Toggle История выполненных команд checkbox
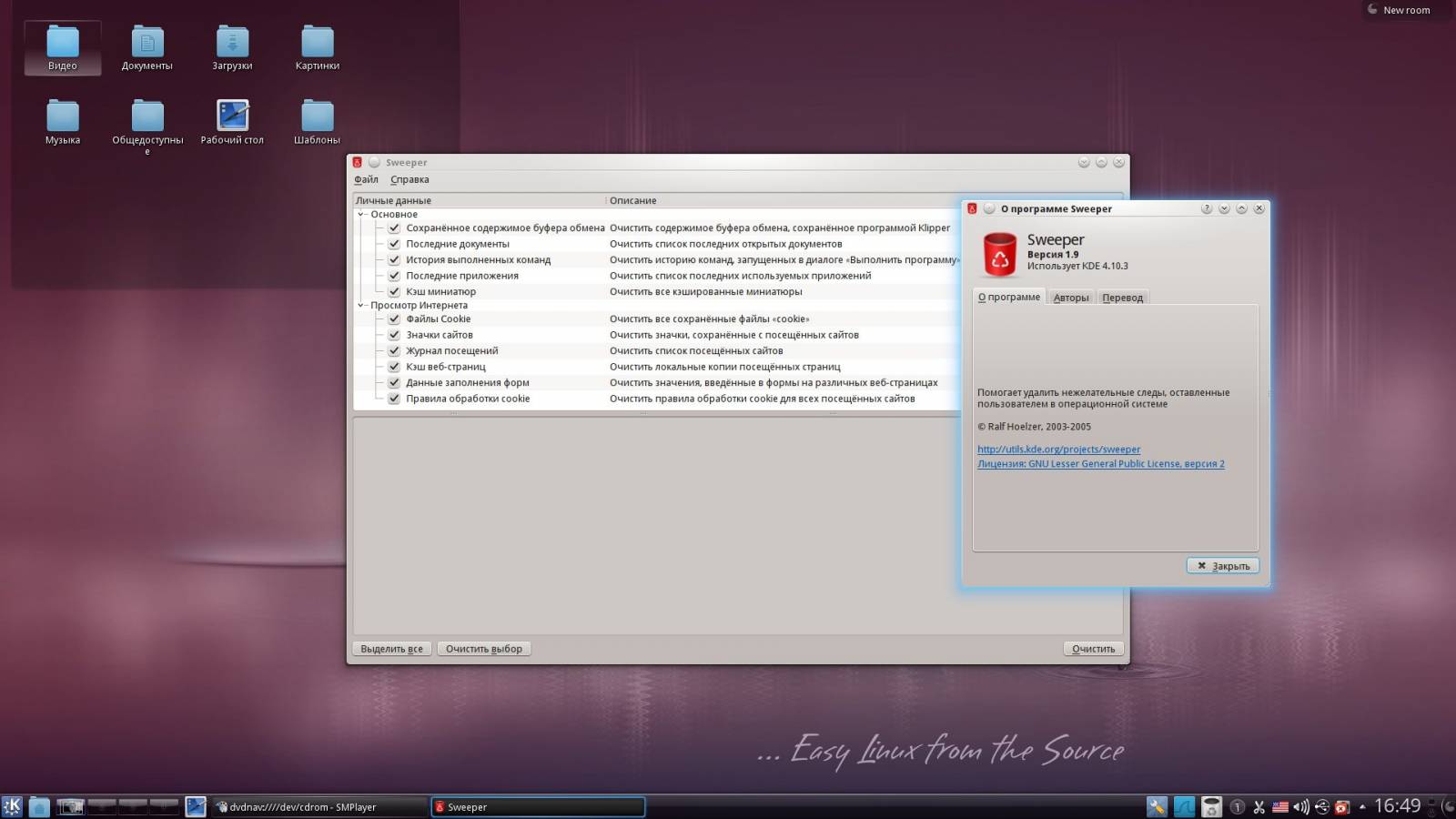Screen dimensions: 1456x819 tap(394, 260)
